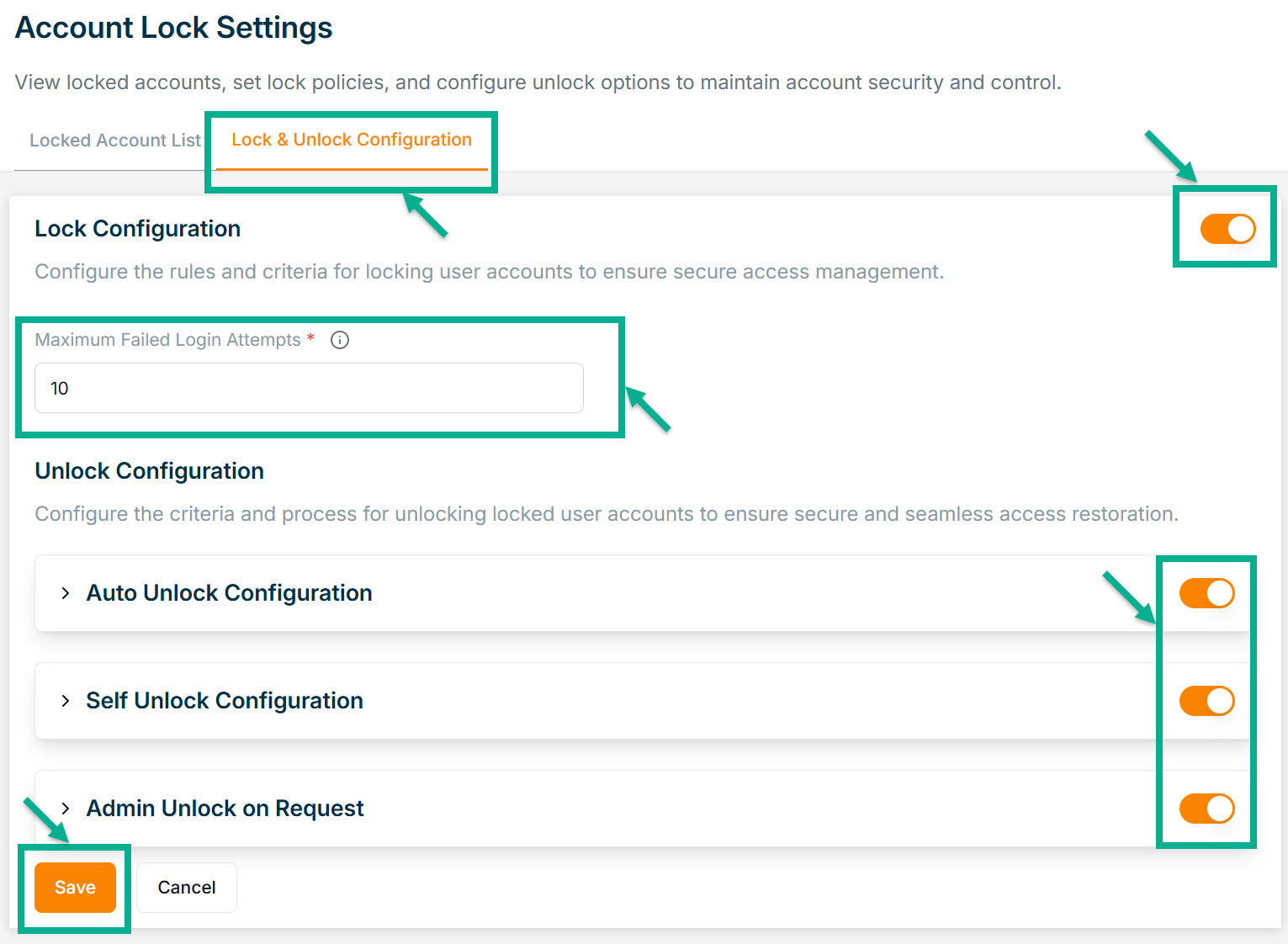Disable the Lock Configuration toggle switch
This screenshot has width=1288, height=944.
click(x=1227, y=229)
